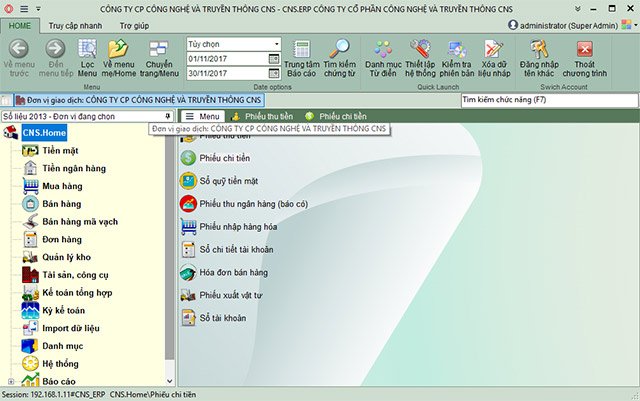This screenshot has height=401, width=640.
Task: Toggle pin on Số liệu 2013 panel
Action: click(167, 116)
